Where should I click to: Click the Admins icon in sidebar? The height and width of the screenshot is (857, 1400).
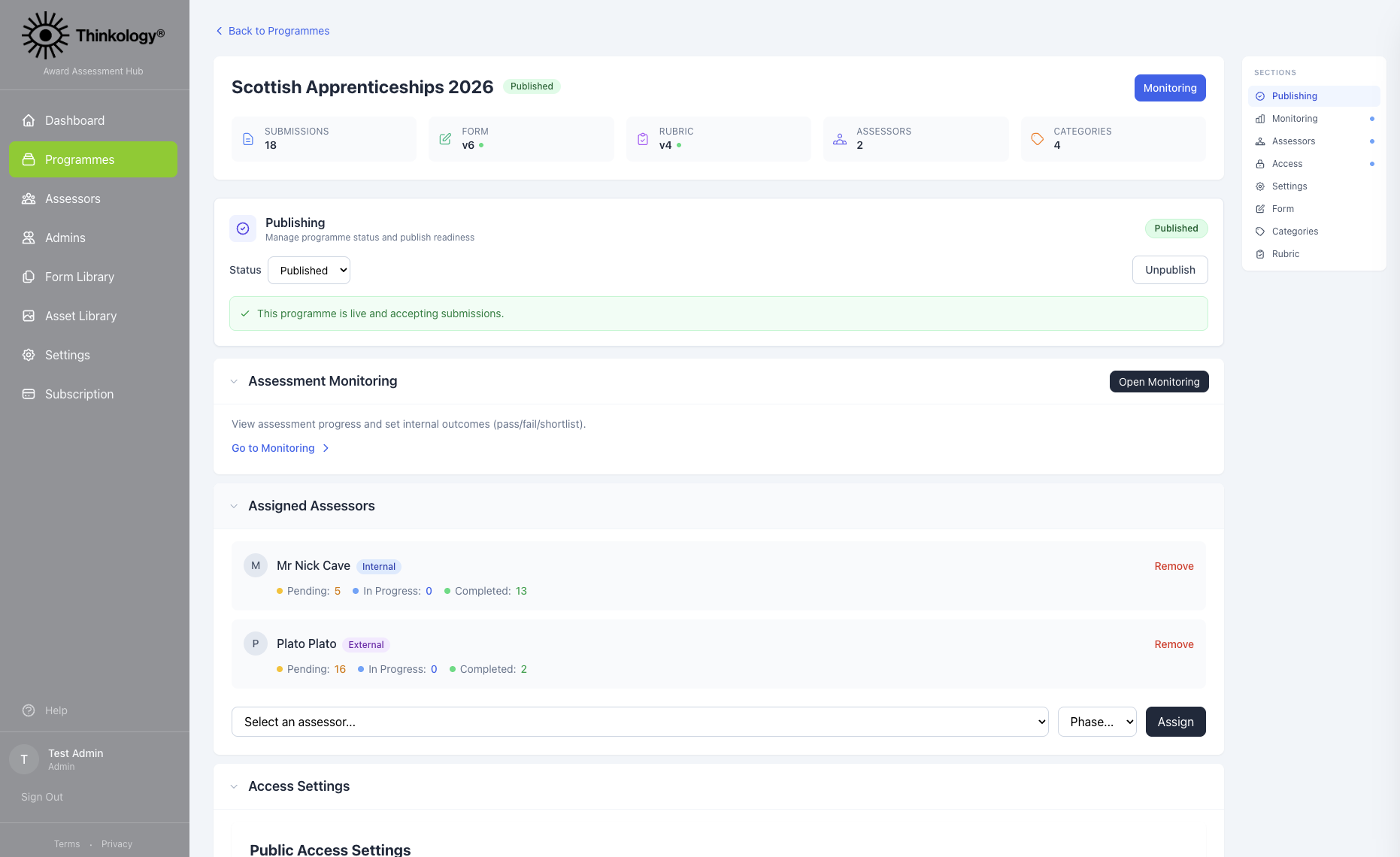pos(29,238)
